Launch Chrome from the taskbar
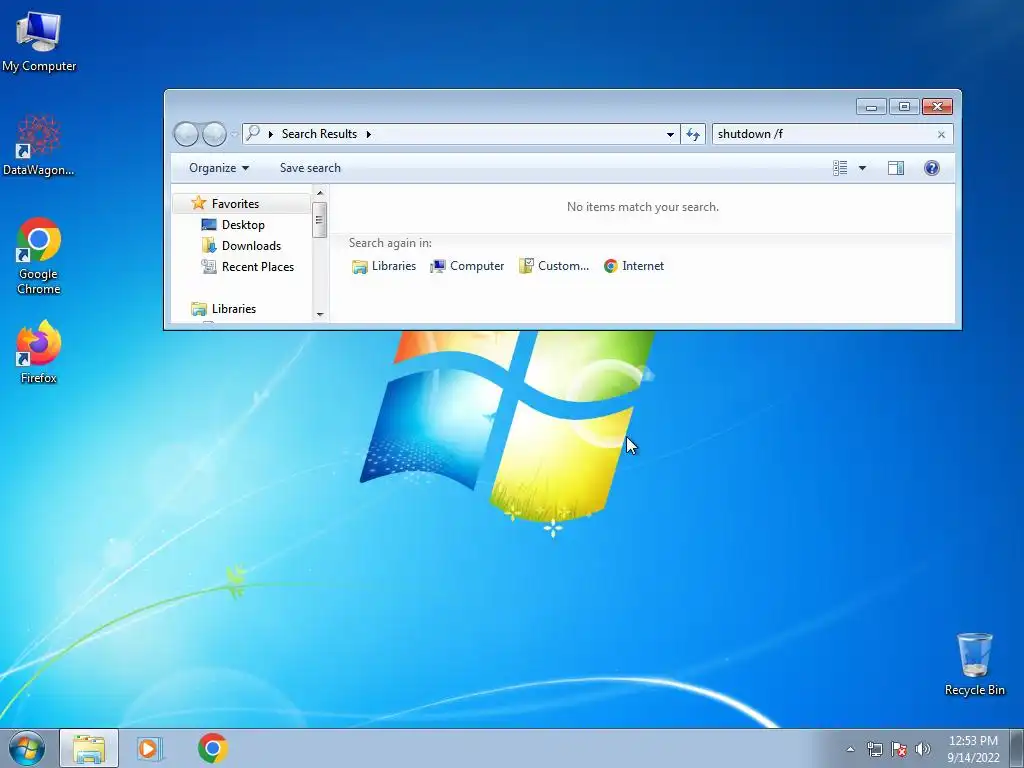The width and height of the screenshot is (1024, 768). pos(212,748)
